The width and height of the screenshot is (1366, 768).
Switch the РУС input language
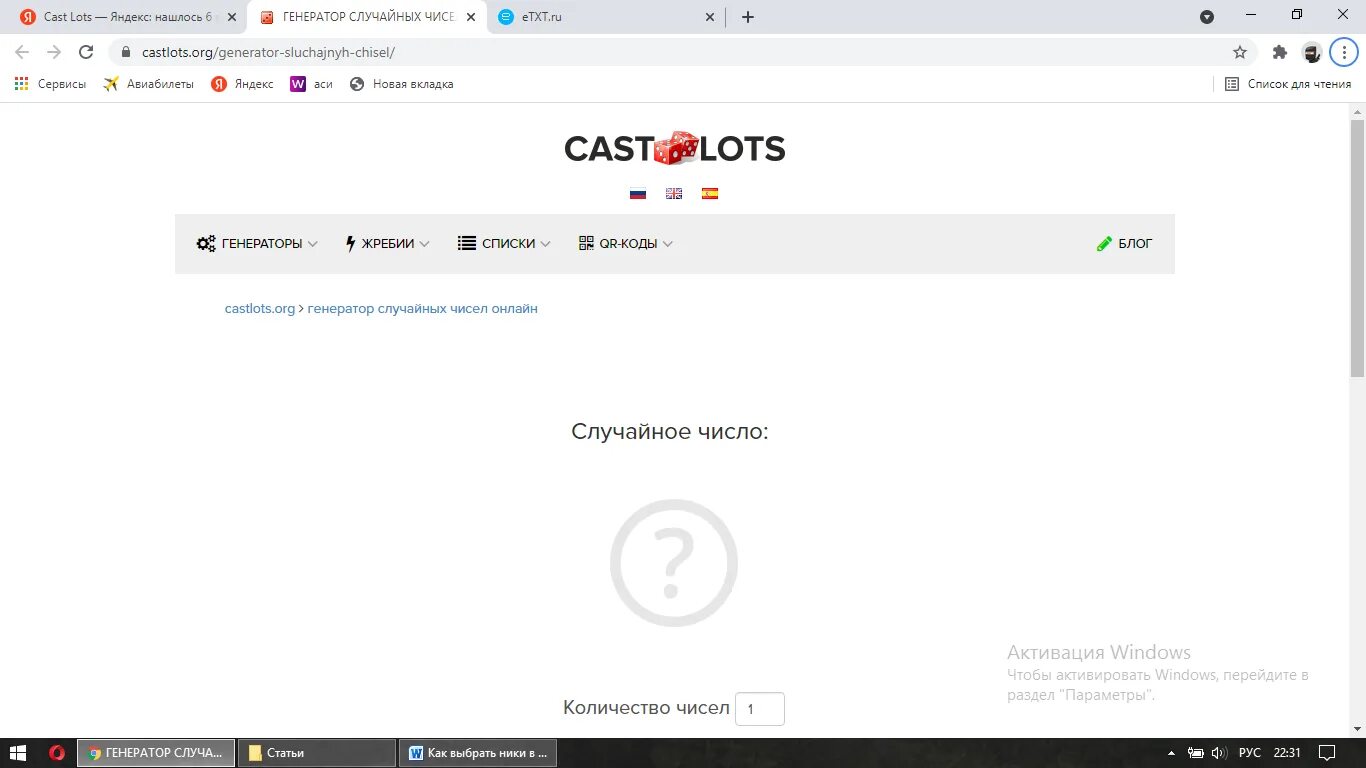(1250, 753)
